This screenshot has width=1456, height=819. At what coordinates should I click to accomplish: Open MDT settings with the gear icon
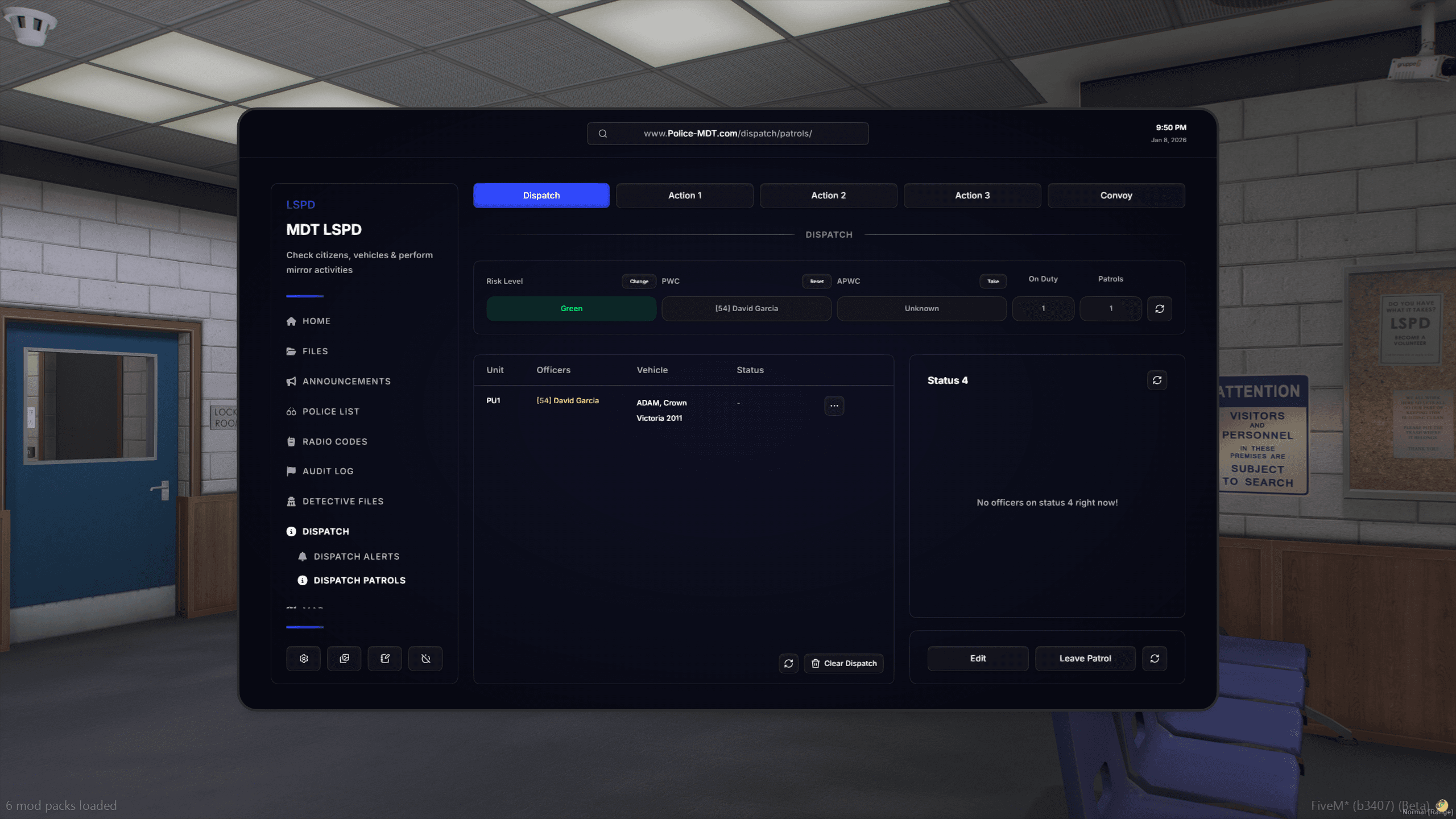pyautogui.click(x=304, y=658)
